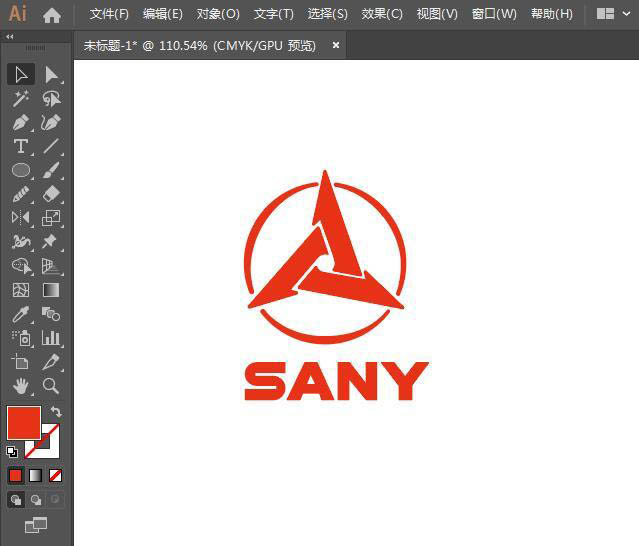Collapse the tools panel with double arrows
The image size is (639, 546).
point(10,37)
